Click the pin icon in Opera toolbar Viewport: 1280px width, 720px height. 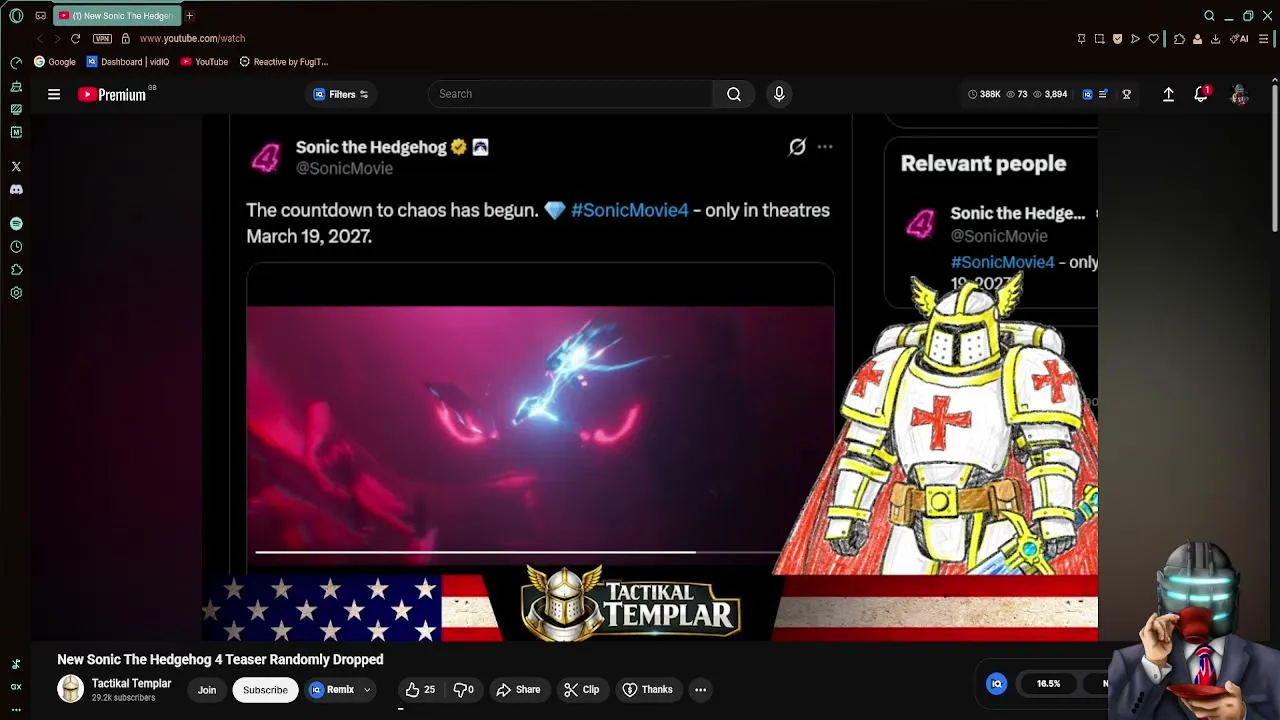pos(1081,39)
